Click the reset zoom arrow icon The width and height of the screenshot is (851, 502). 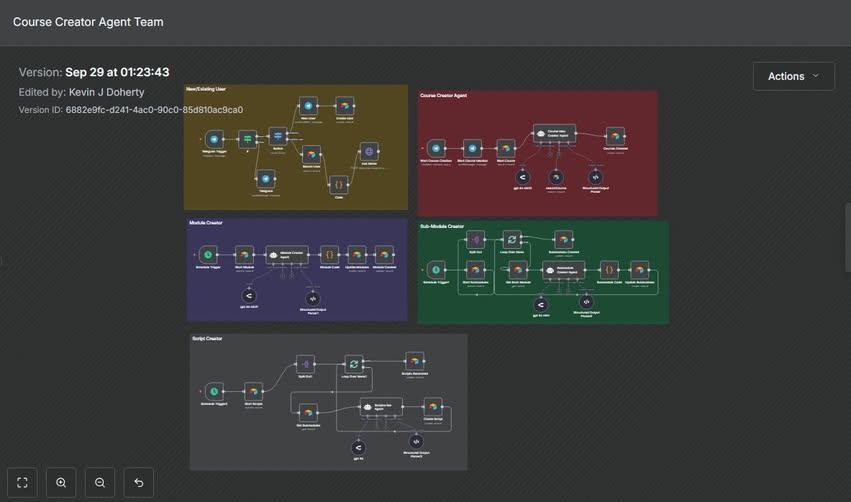139,482
